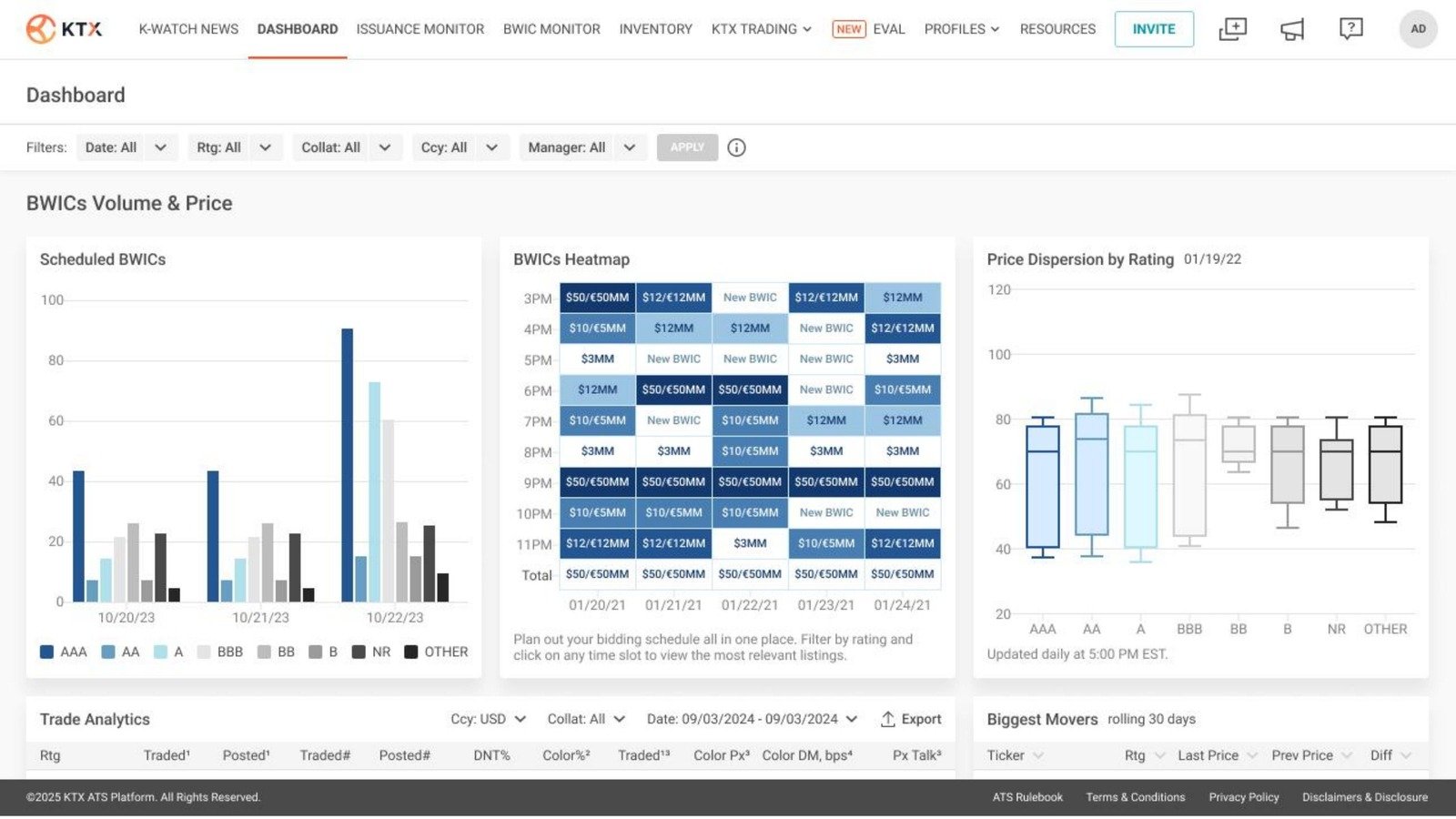
Task: Open Trade Analytics date range dropdown
Action: coord(753,719)
